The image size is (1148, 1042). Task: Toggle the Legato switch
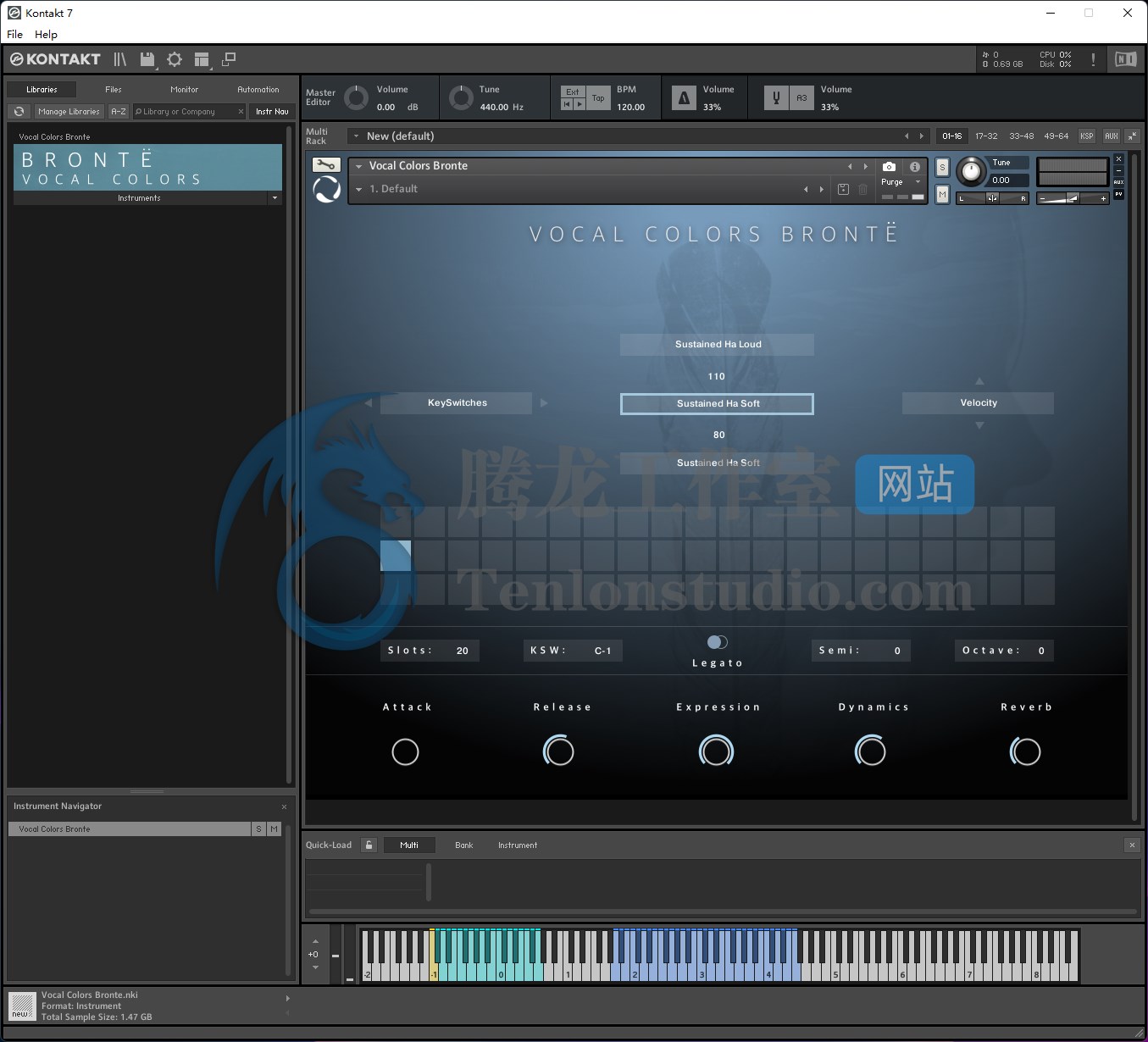point(717,642)
